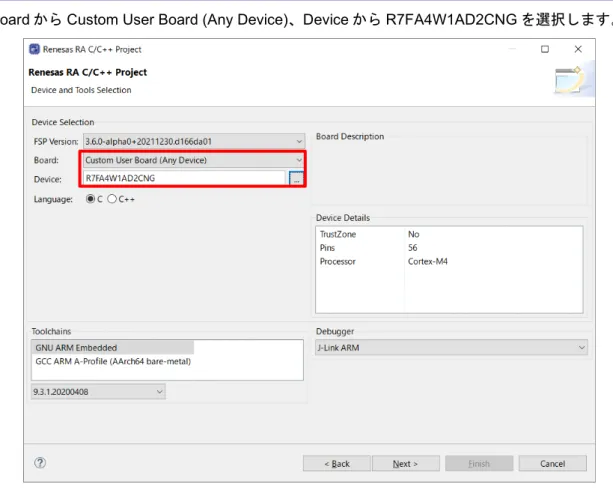Viewport: 613px width, 493px height.
Task: Select GCC ARM A-Profile toolchain entry
Action: (x=113, y=361)
